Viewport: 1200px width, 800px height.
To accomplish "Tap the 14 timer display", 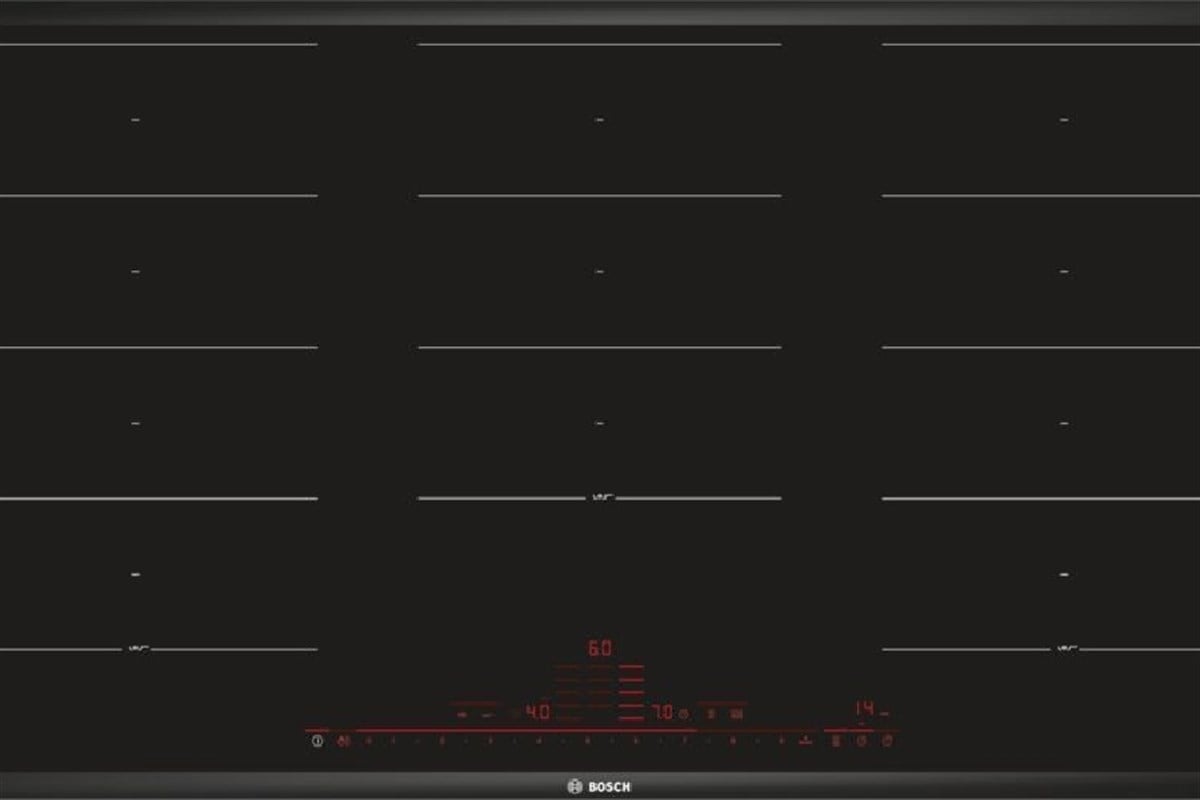I will (864, 708).
